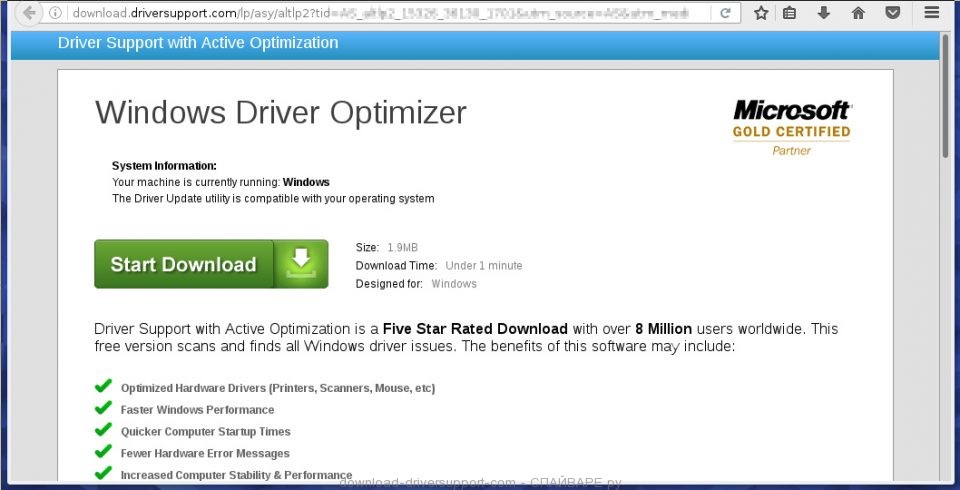Click the Microsoft Gold Certified Partner logo

tap(791, 127)
